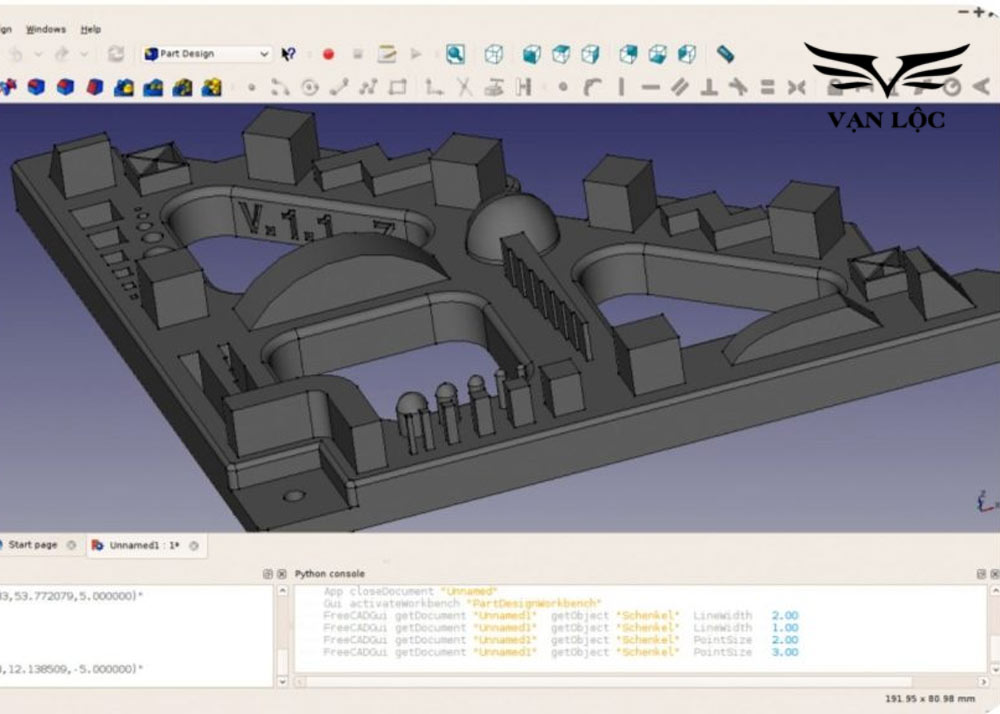Switch to the isometric view icon
Viewport: 1000px width, 714px height.
[493, 55]
